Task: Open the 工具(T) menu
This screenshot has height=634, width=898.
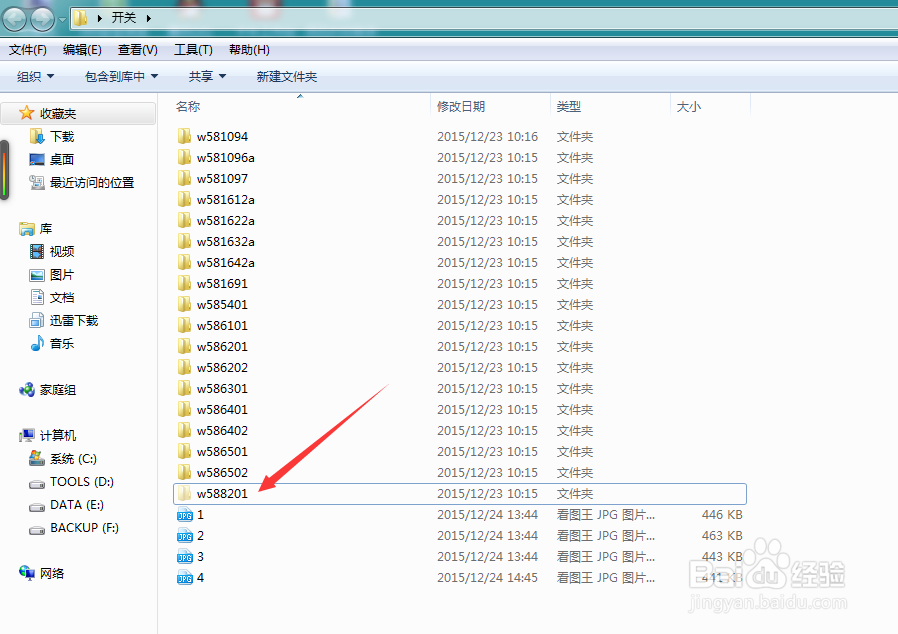Action: (193, 50)
